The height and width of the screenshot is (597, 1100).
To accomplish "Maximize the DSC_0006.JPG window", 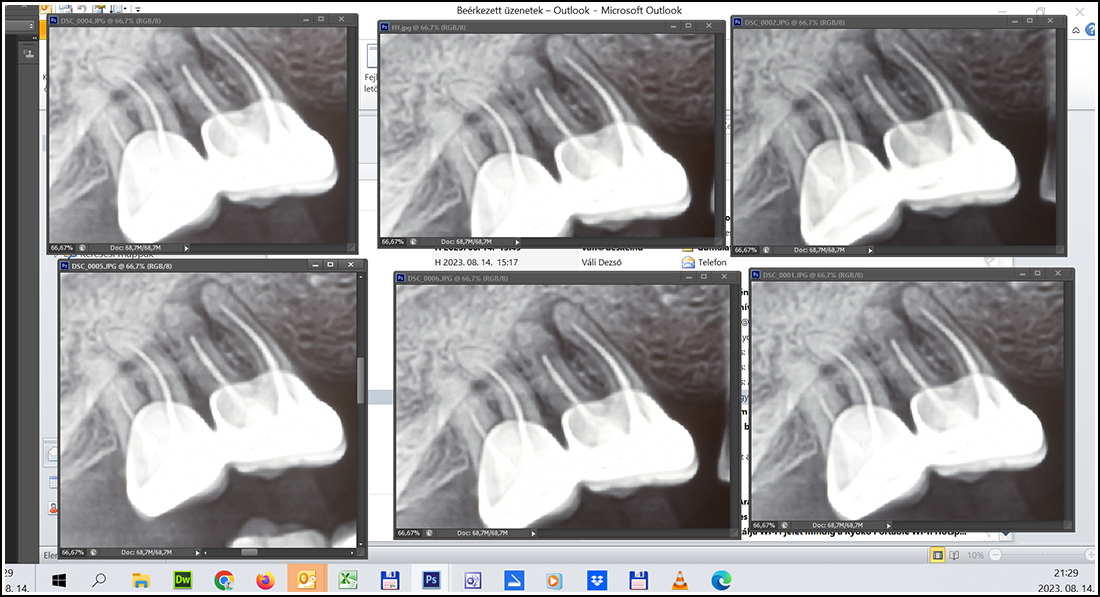I will click(x=704, y=277).
